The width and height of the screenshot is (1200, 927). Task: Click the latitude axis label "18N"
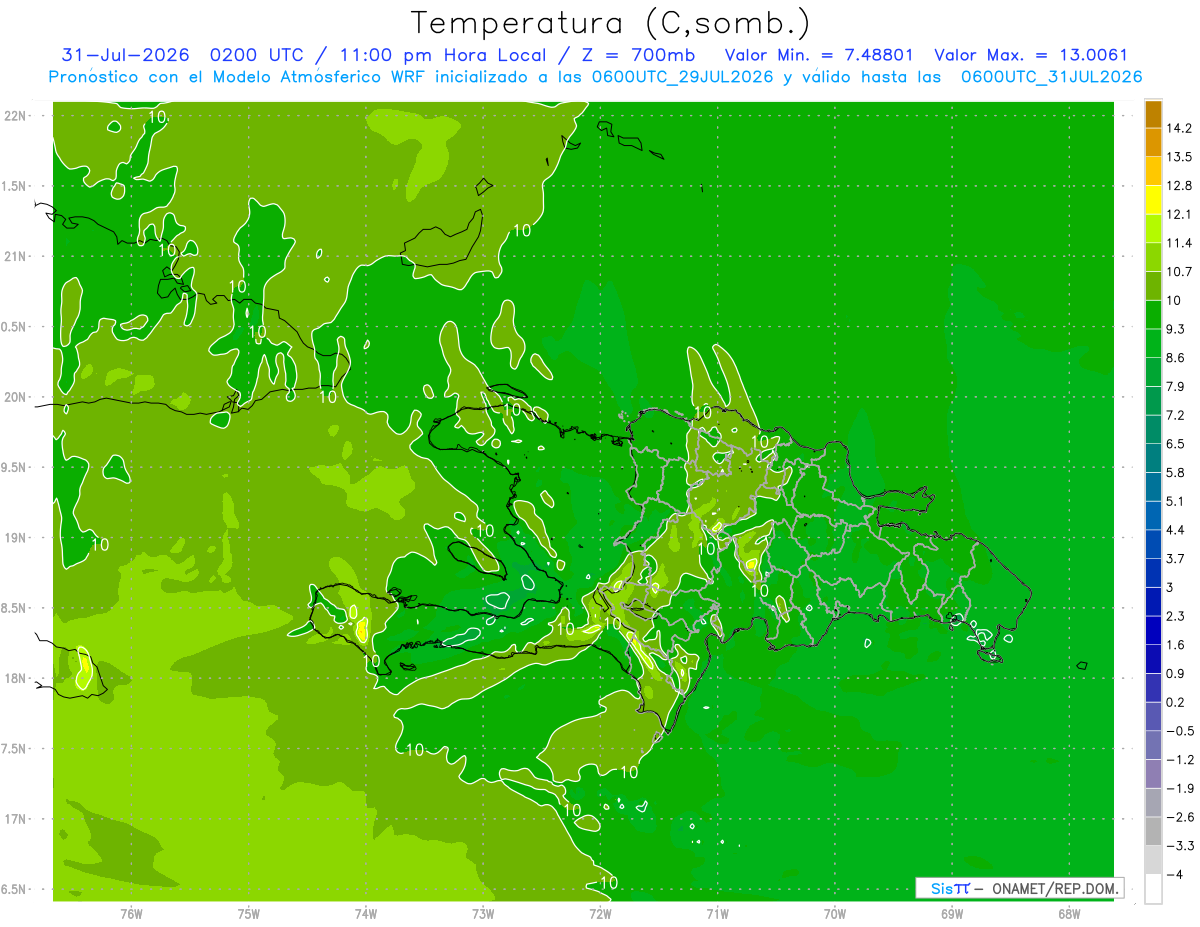tap(15, 679)
